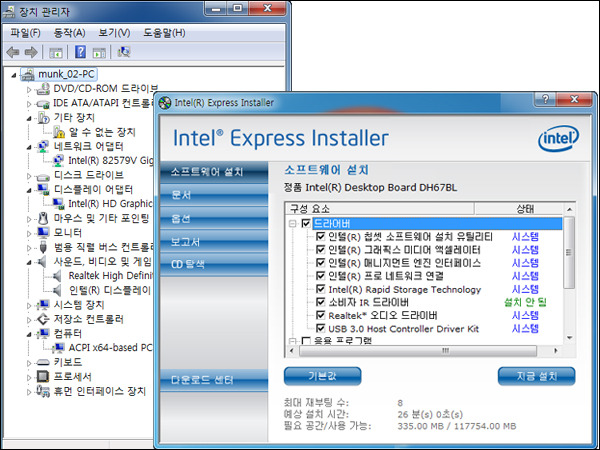Click the scroll right arrow of component list

point(556,351)
